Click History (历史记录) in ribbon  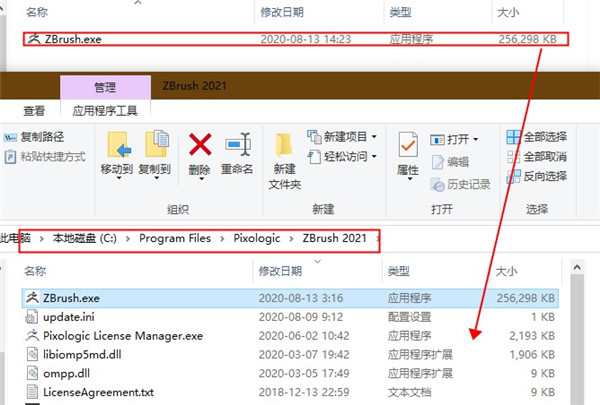(461, 185)
